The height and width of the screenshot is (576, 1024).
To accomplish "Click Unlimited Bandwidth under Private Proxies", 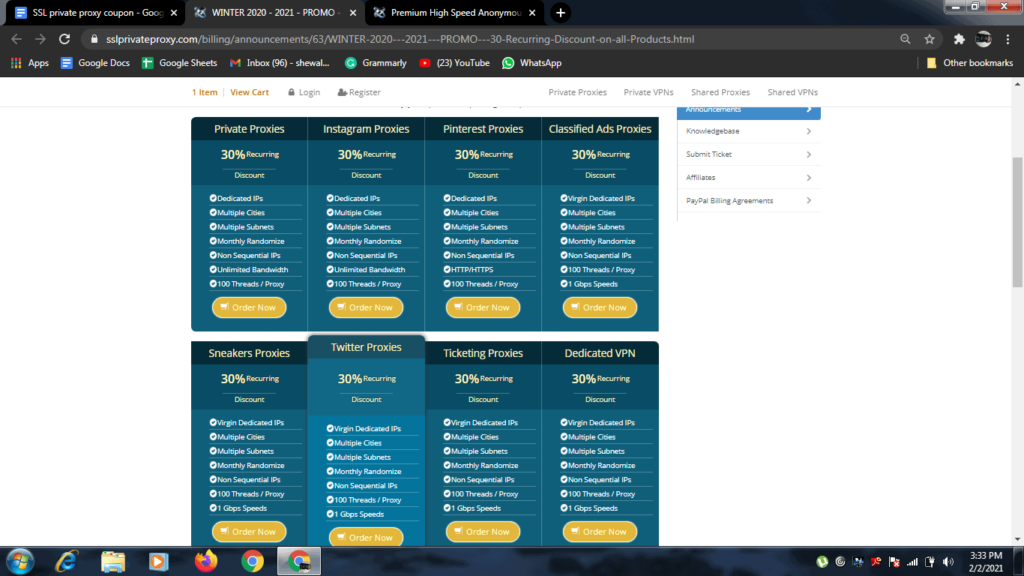I will coord(253,270).
